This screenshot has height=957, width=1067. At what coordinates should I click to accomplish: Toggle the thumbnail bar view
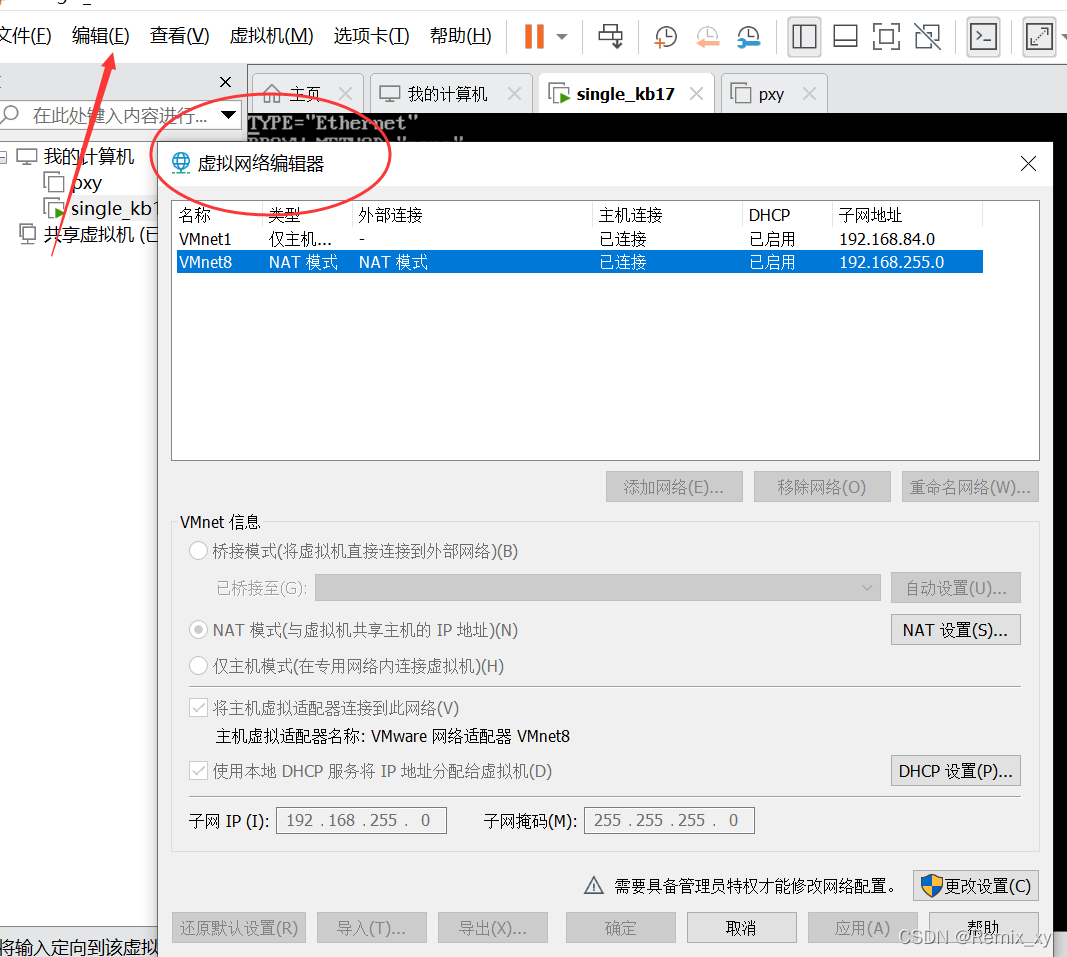click(x=845, y=36)
